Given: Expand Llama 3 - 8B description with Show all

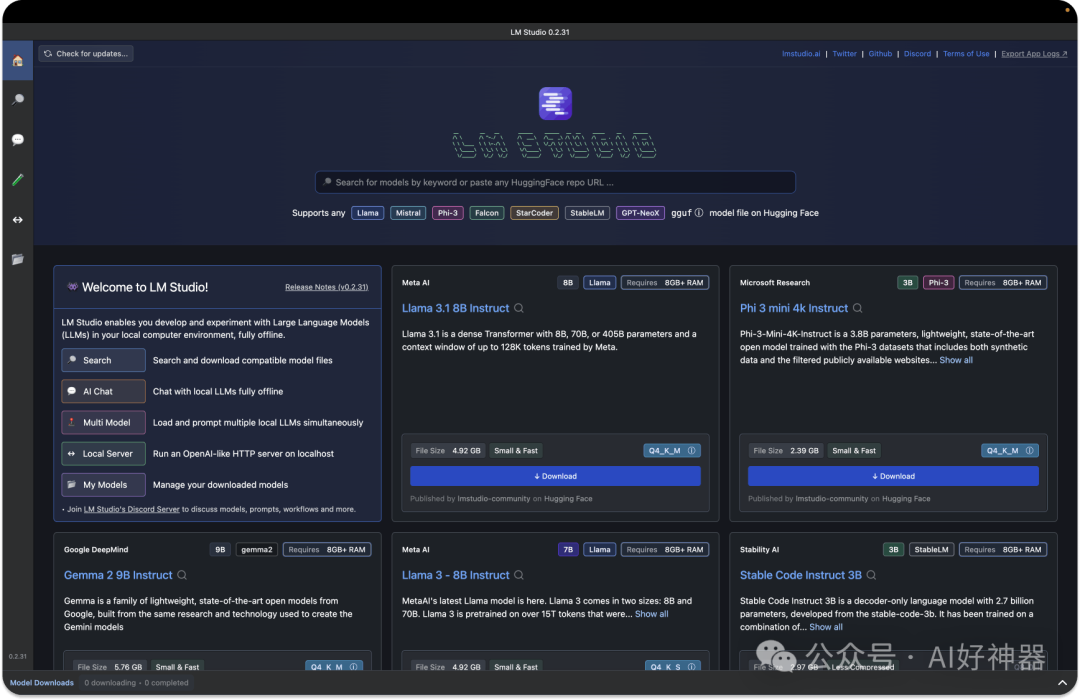Looking at the screenshot, I should [x=652, y=614].
